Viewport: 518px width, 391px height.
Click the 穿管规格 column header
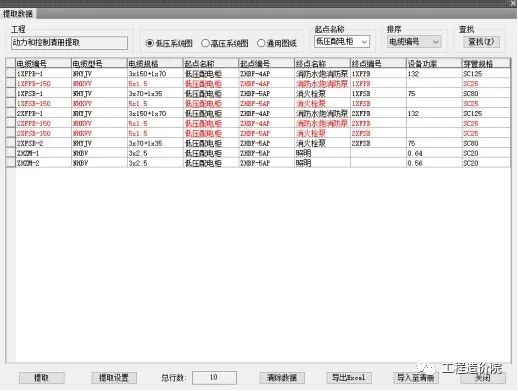click(x=486, y=63)
